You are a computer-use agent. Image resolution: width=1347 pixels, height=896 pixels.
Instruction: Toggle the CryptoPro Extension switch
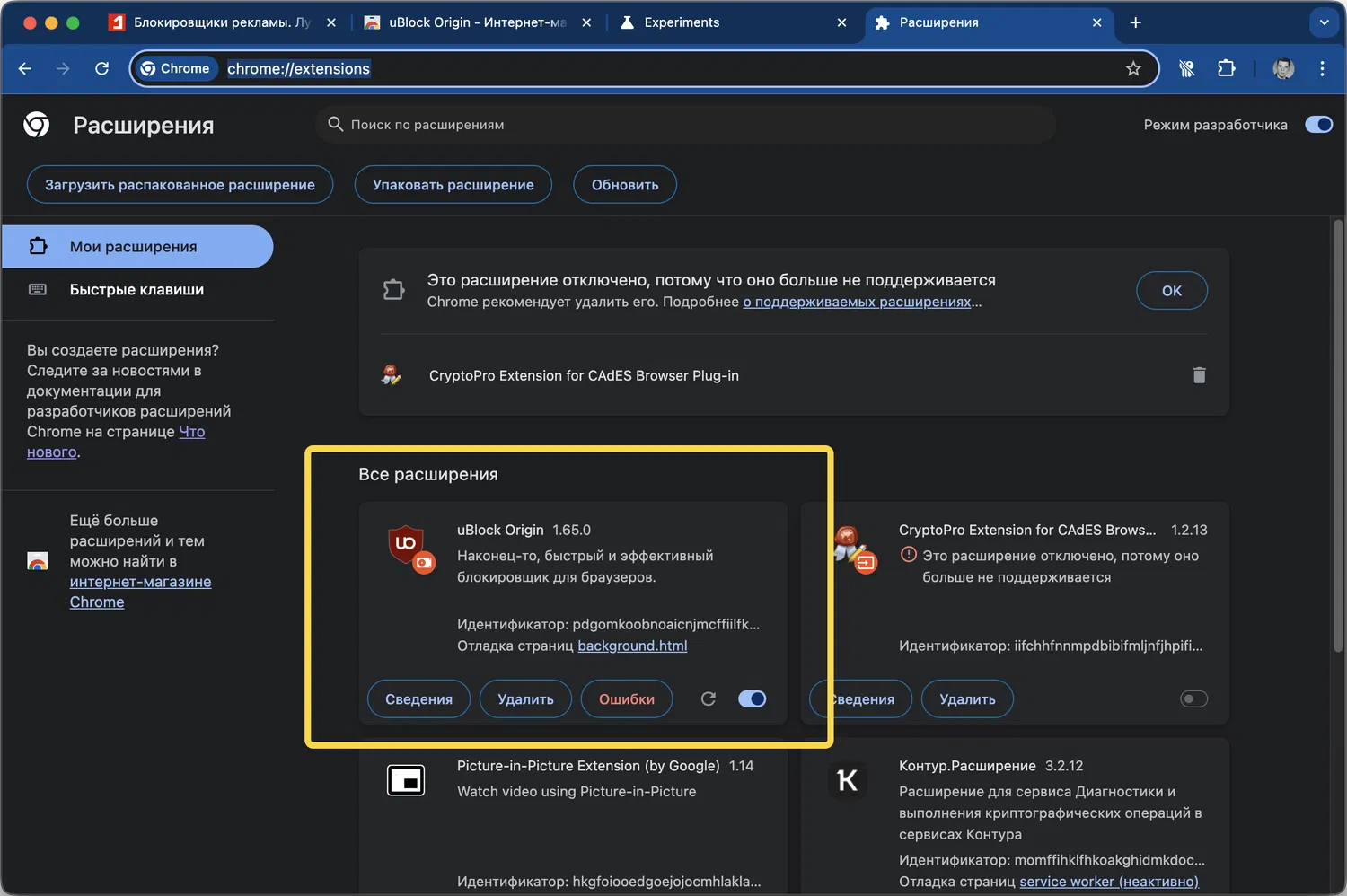[x=1193, y=698]
